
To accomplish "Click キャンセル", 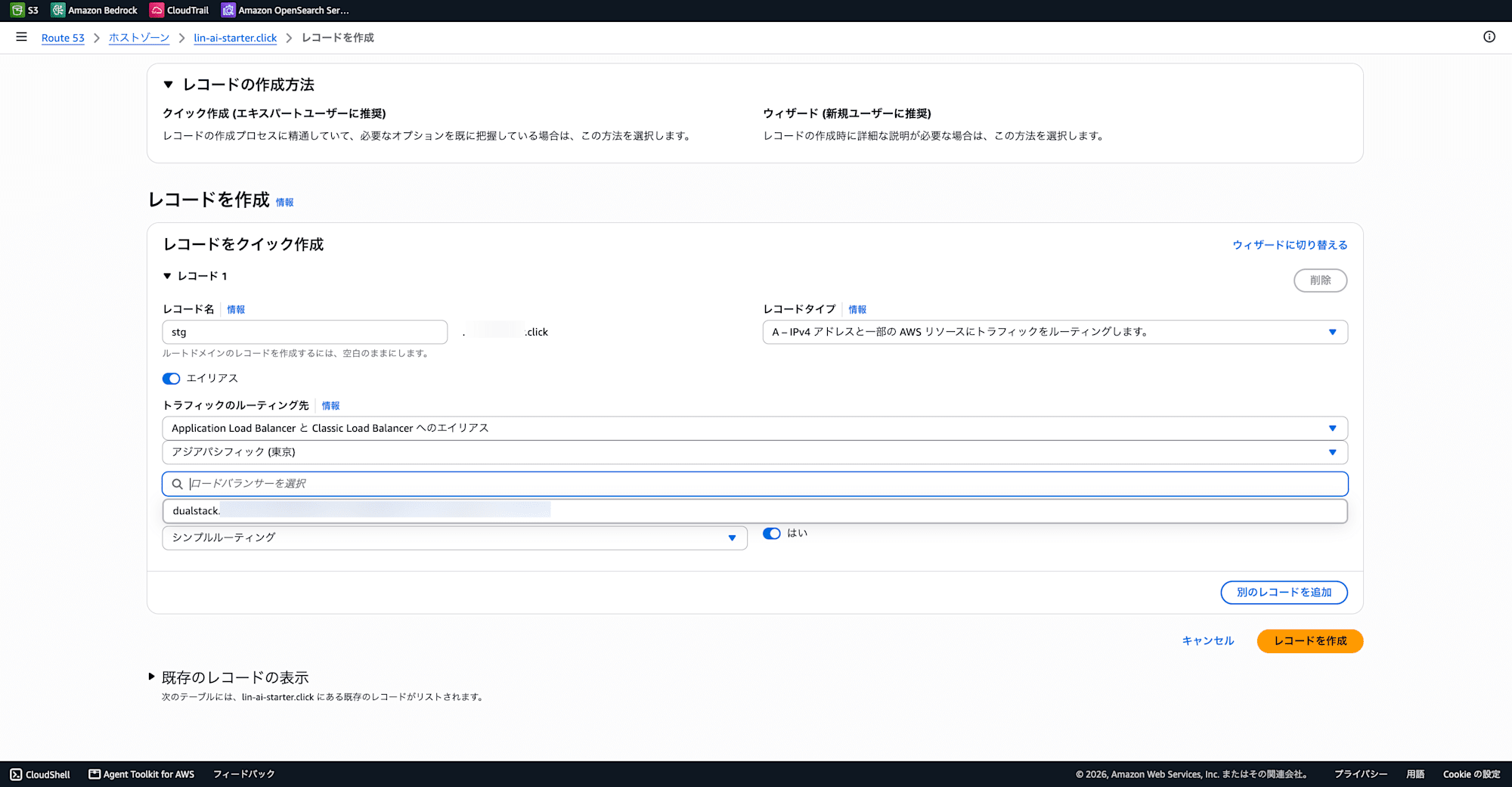I will pyautogui.click(x=1208, y=641).
